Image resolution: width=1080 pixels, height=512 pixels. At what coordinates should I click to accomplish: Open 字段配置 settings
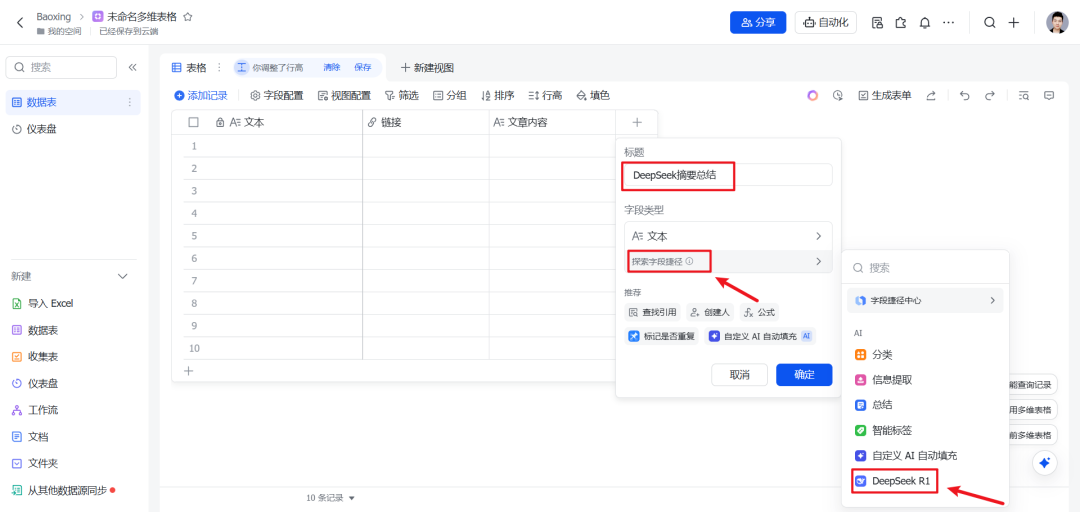tap(276, 96)
